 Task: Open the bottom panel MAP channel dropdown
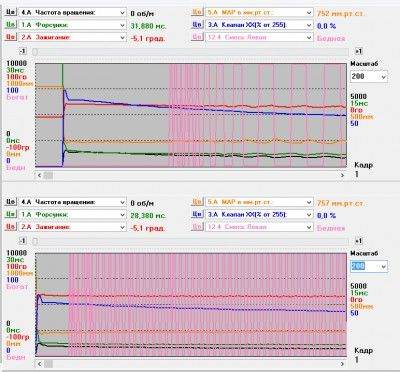point(259,202)
